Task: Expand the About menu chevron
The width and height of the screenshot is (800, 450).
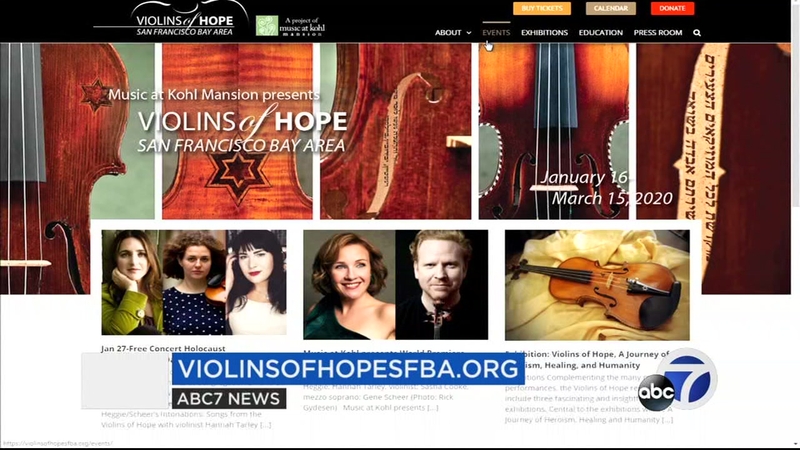Action: click(x=469, y=33)
